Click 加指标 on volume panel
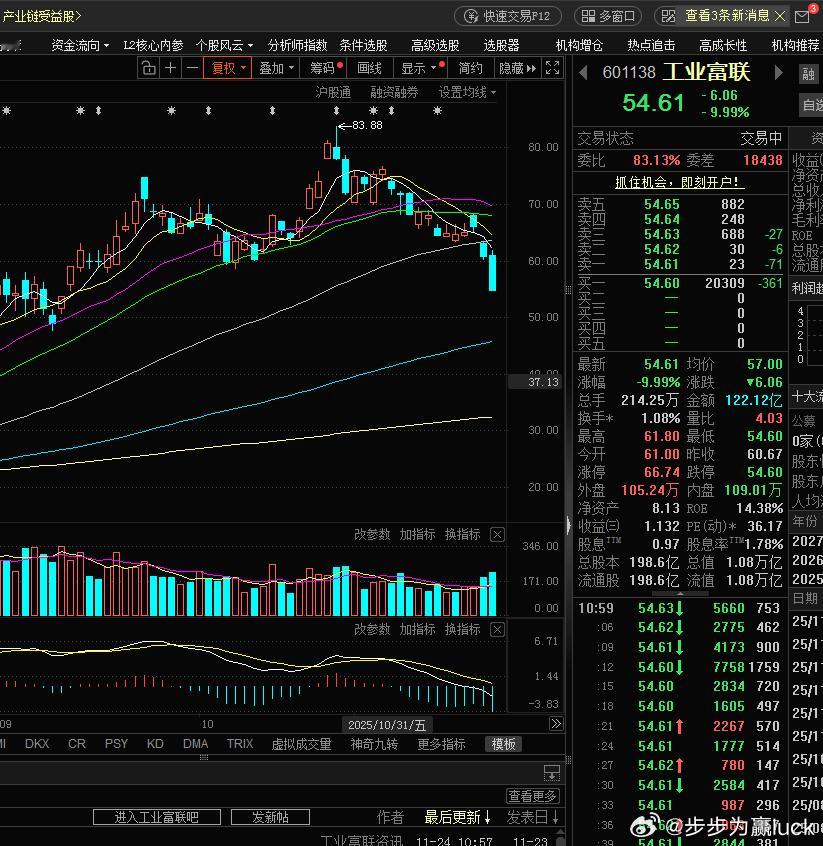Screen dimensions: 823x846 click(x=417, y=535)
